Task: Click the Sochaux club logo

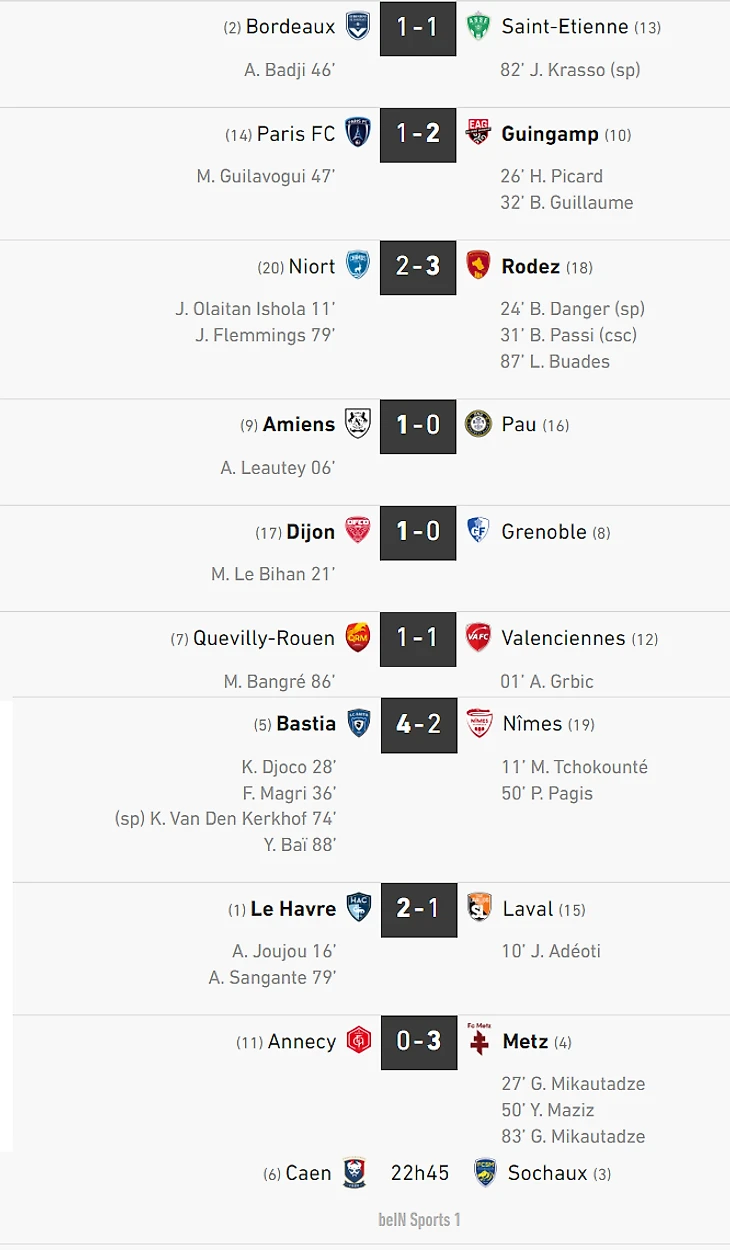Action: [x=486, y=1173]
